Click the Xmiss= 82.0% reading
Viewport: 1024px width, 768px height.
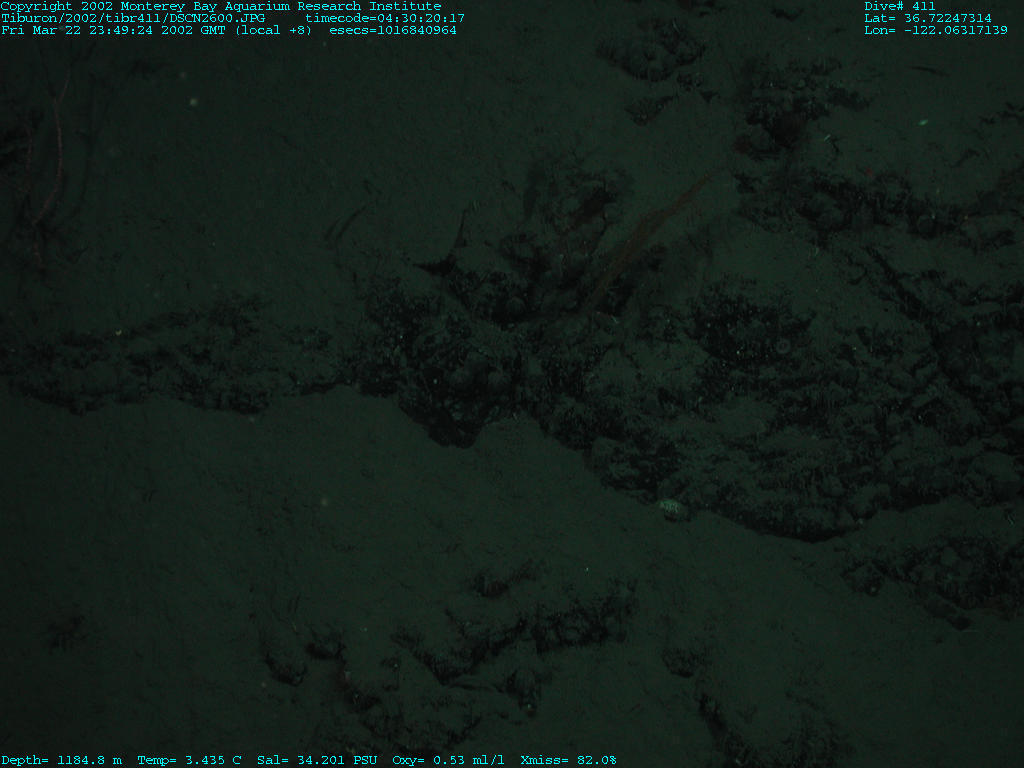click(x=568, y=760)
